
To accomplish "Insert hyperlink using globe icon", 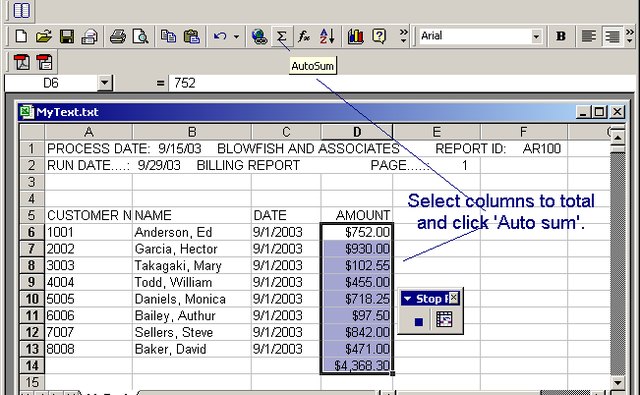I will [259, 37].
